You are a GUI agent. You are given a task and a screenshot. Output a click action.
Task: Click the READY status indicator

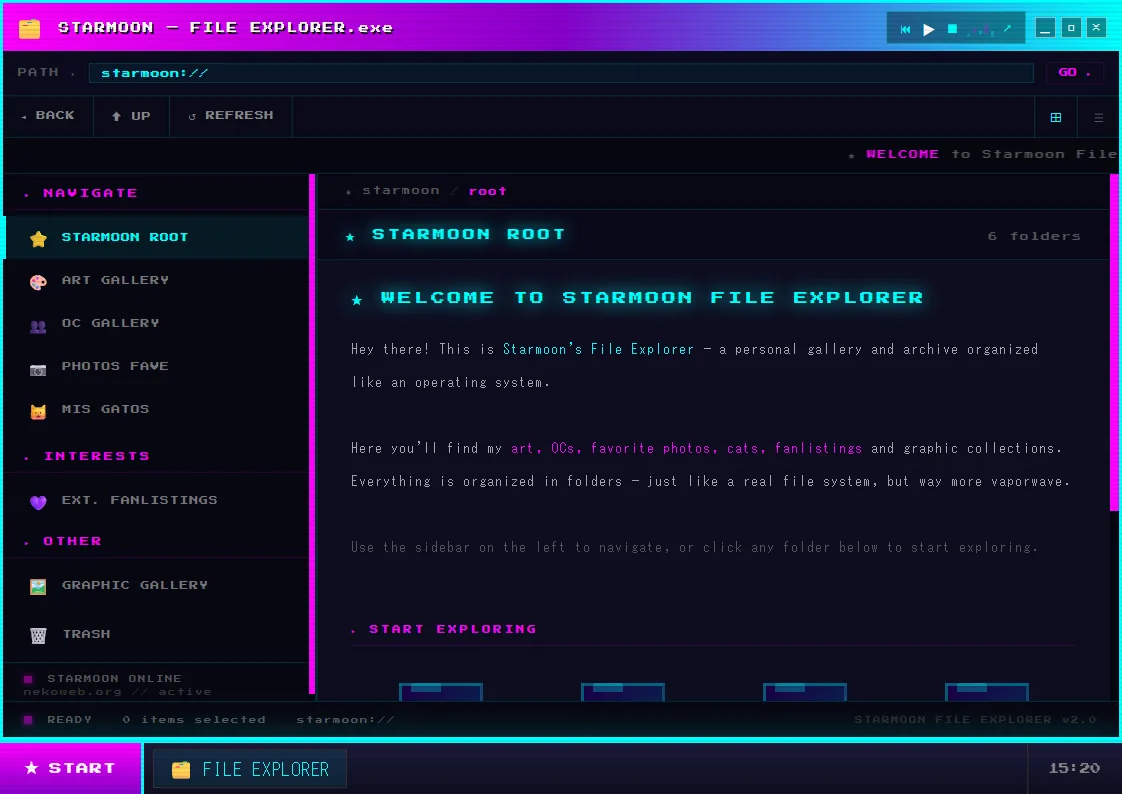click(69, 720)
